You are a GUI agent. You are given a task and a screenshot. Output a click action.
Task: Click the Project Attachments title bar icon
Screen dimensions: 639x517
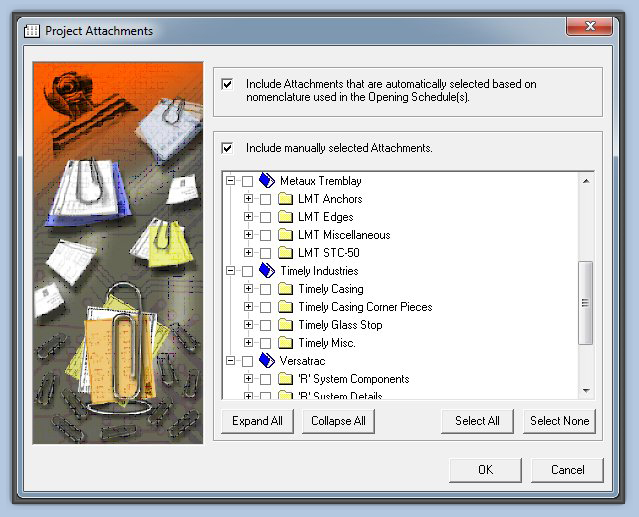click(x=31, y=31)
